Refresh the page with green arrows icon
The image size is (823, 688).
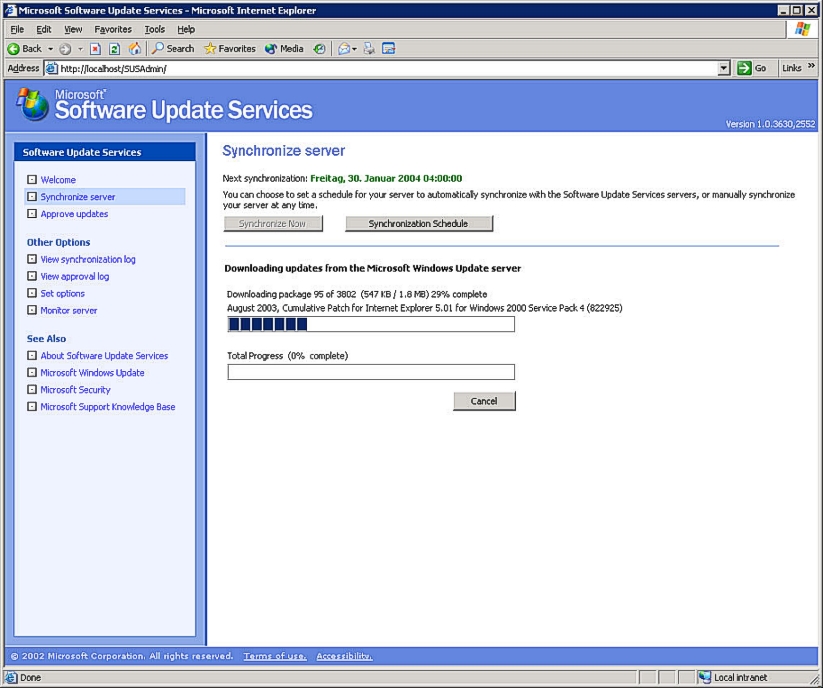coord(114,49)
